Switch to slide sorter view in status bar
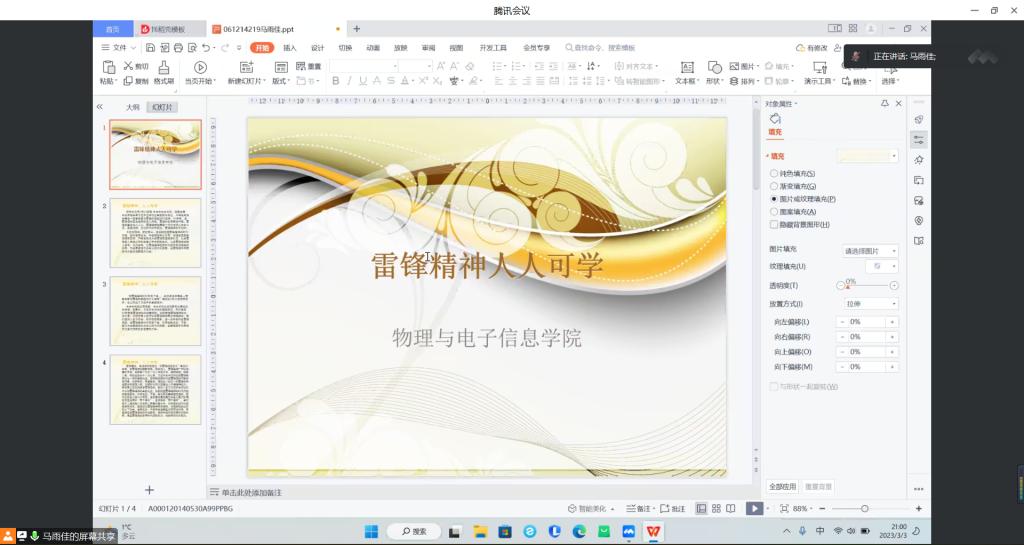Screen dimensions: 1024x545 coord(716,508)
